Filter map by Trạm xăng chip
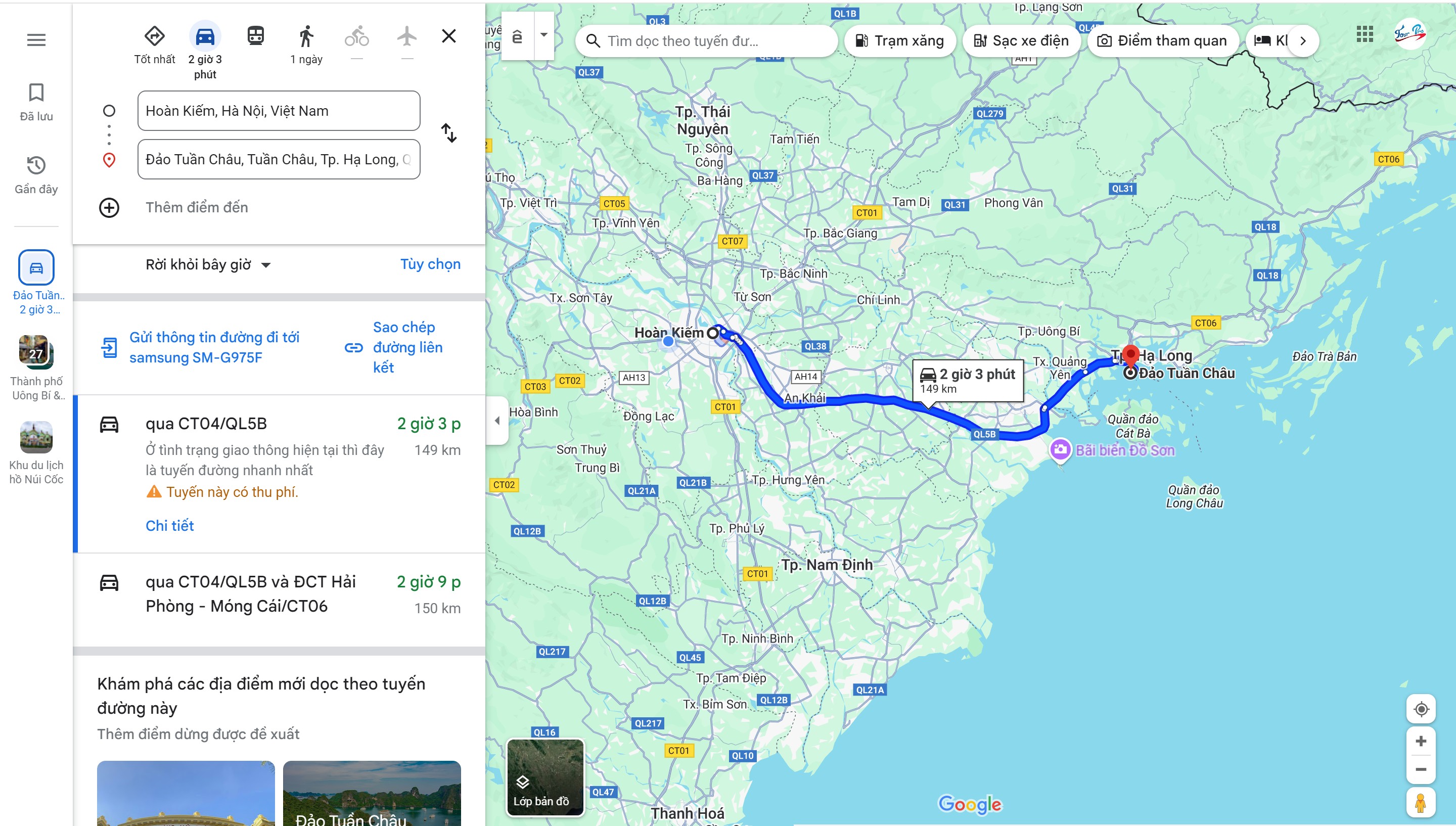Image resolution: width=1456 pixels, height=826 pixels. [x=900, y=41]
